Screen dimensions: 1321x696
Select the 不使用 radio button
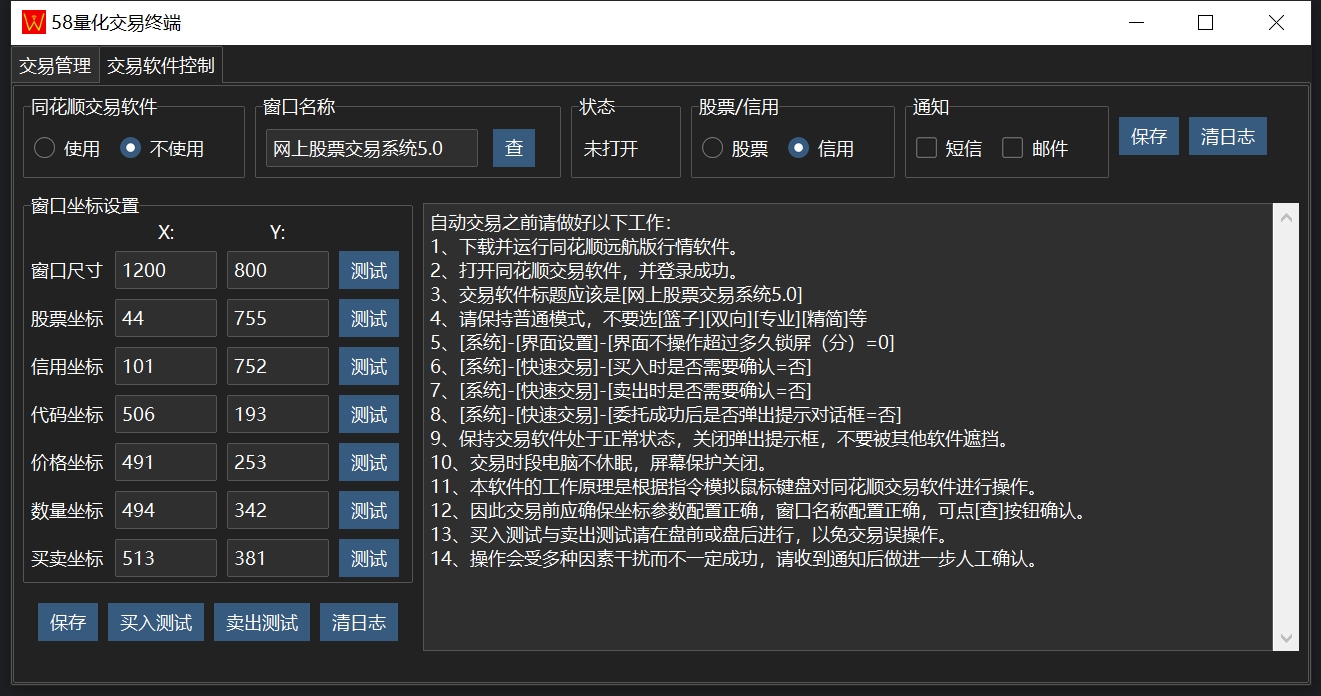point(130,148)
